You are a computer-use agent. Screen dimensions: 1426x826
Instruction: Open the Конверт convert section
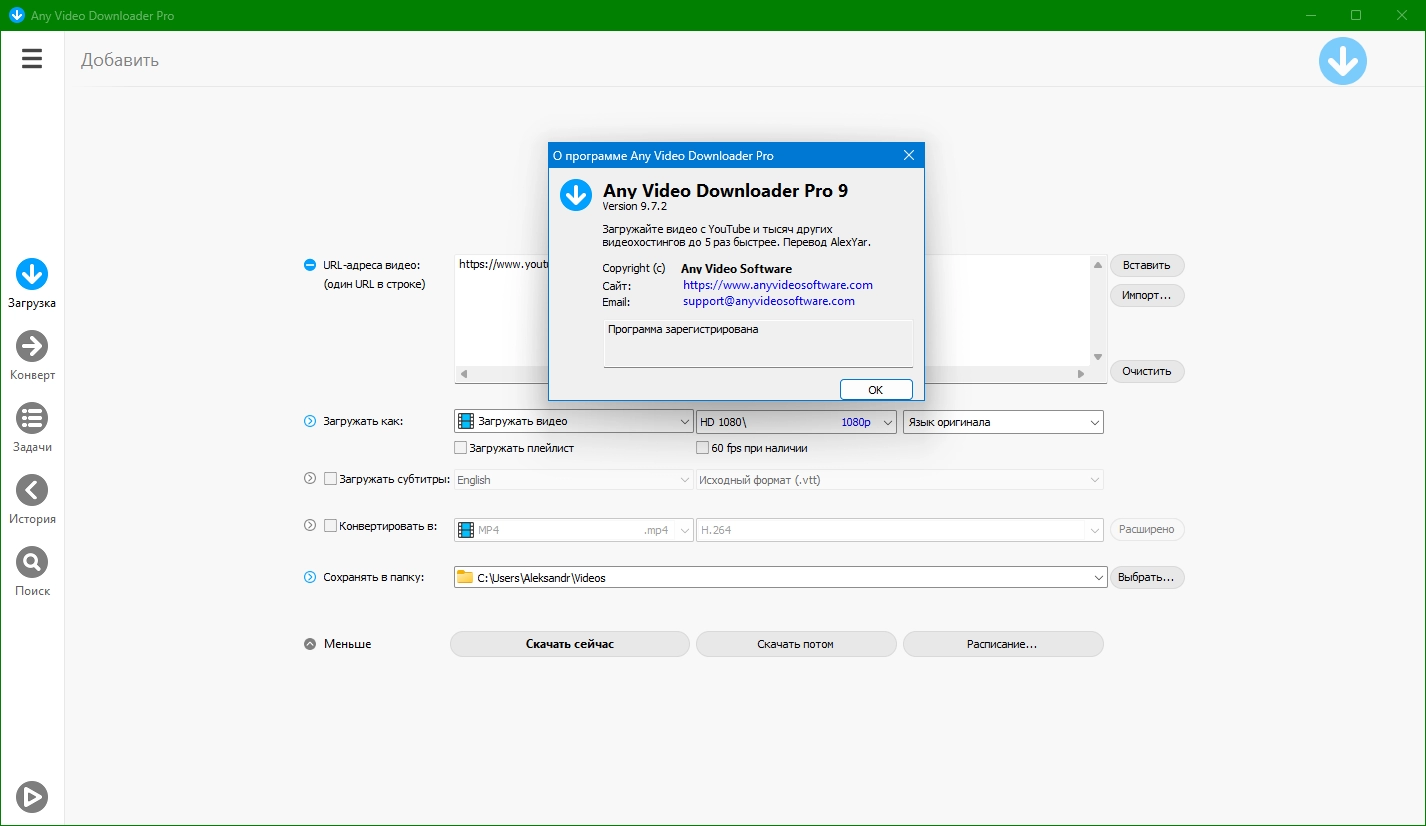pos(32,356)
